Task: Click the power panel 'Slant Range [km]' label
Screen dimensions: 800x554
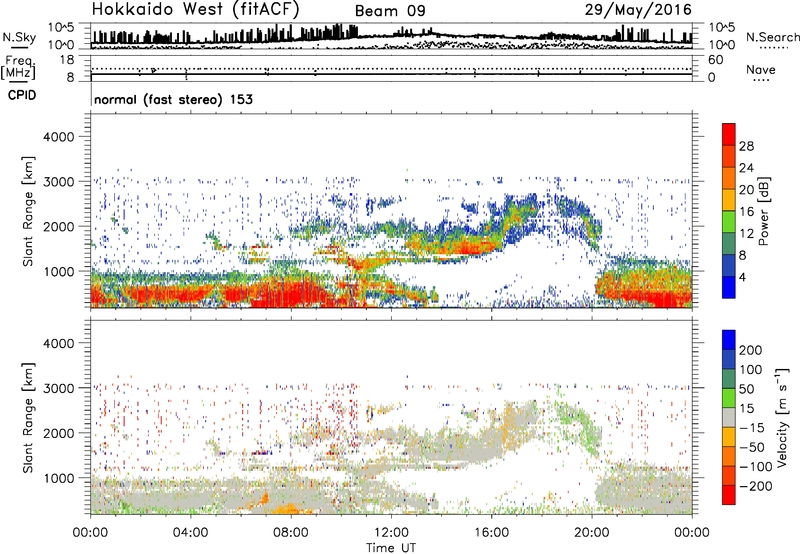Action: coord(28,211)
